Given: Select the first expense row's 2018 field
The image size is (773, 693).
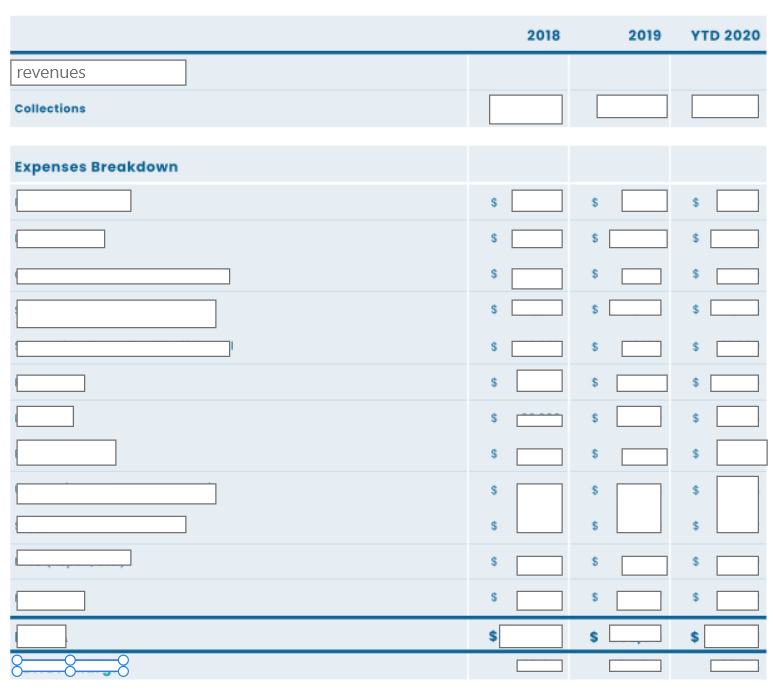Looking at the screenshot, I should coord(537,201).
